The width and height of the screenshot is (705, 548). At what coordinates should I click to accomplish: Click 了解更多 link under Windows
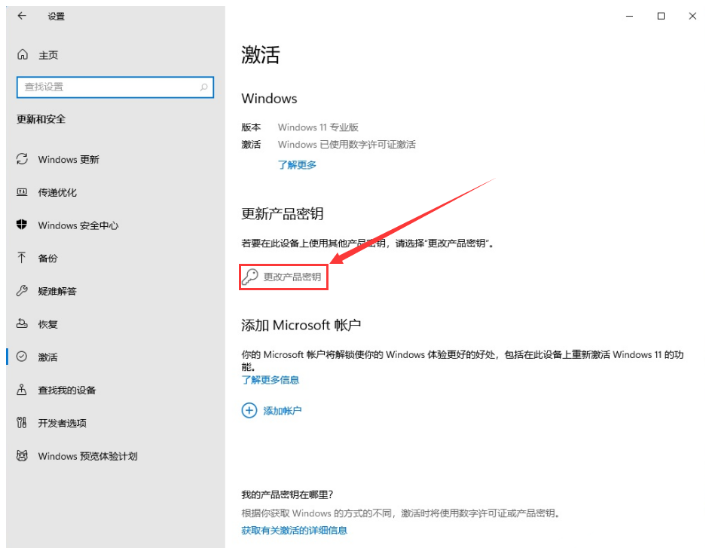pos(297,164)
